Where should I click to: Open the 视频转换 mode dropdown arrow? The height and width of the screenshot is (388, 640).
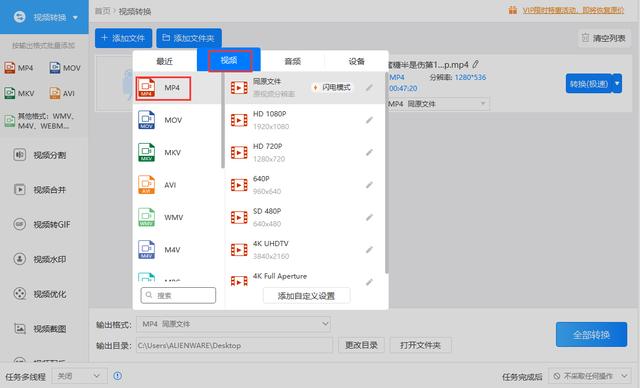[76, 18]
